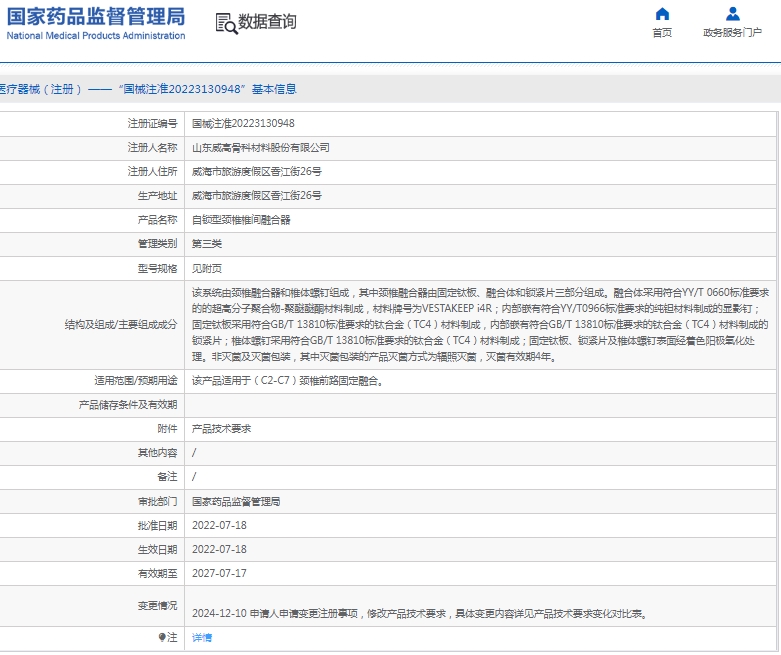The width and height of the screenshot is (781, 655).
Task: Click the 国家药品监督管理局 logo
Action: point(95,16)
